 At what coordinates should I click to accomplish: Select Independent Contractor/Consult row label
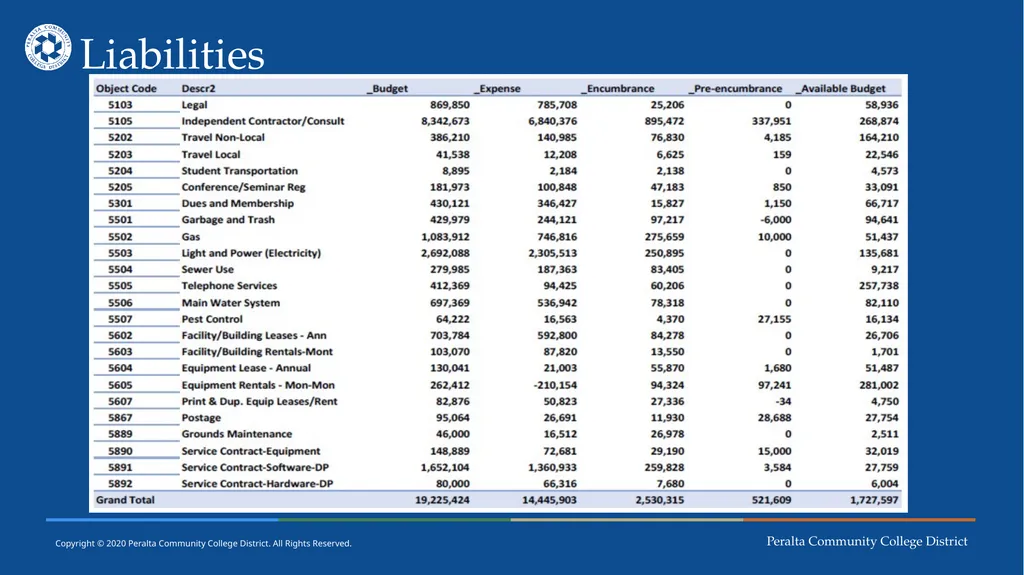(x=263, y=121)
